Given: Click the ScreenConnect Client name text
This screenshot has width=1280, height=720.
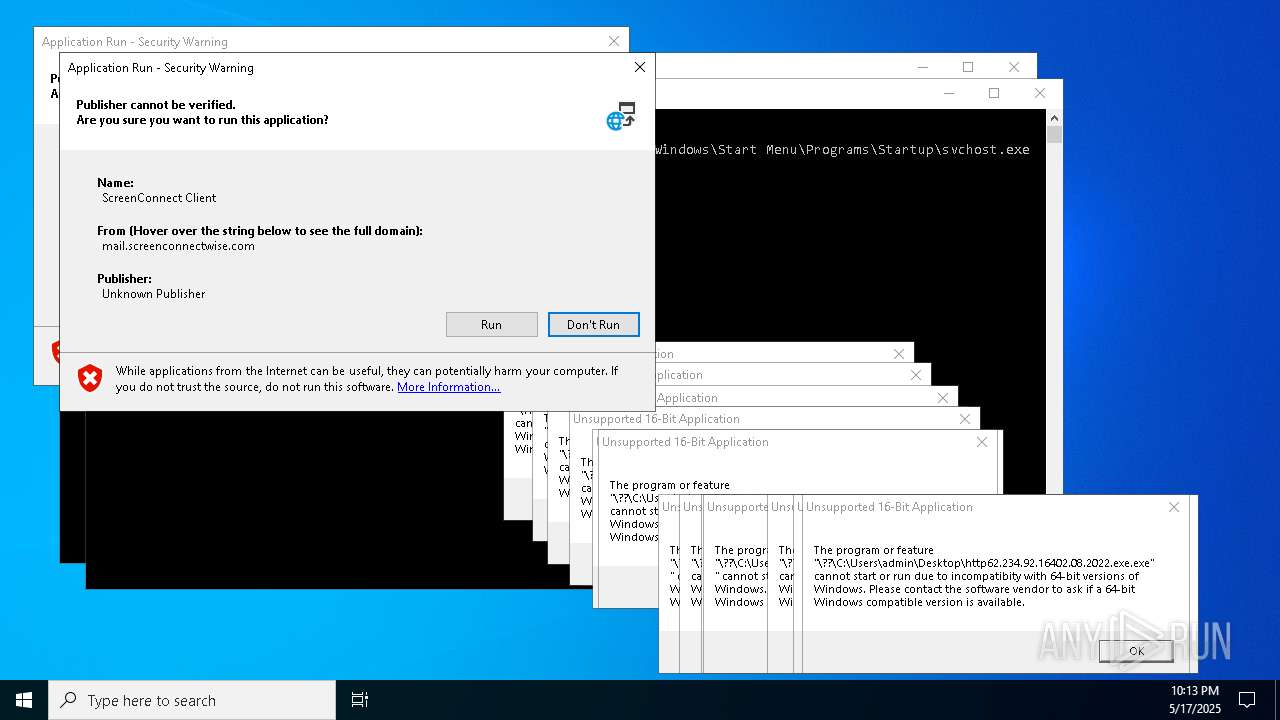Looking at the screenshot, I should [159, 198].
